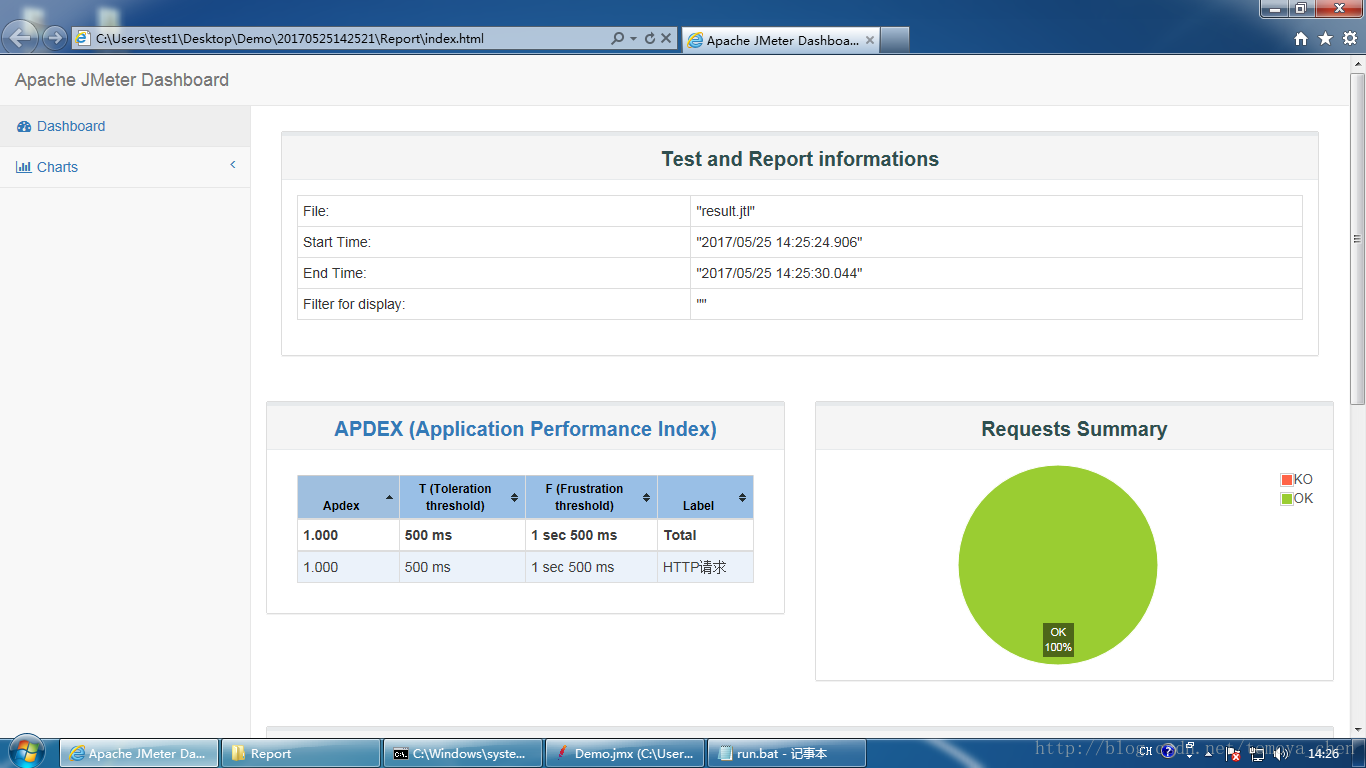This screenshot has width=1366, height=768.
Task: Toggle the OK legend color swatch
Action: 1286,499
